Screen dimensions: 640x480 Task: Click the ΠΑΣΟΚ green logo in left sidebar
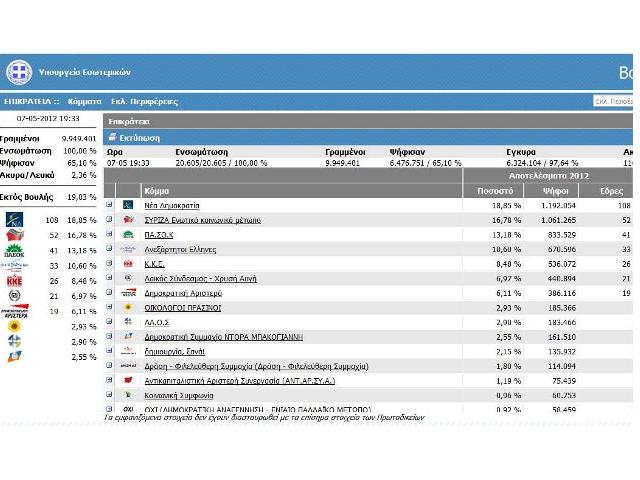click(x=14, y=250)
